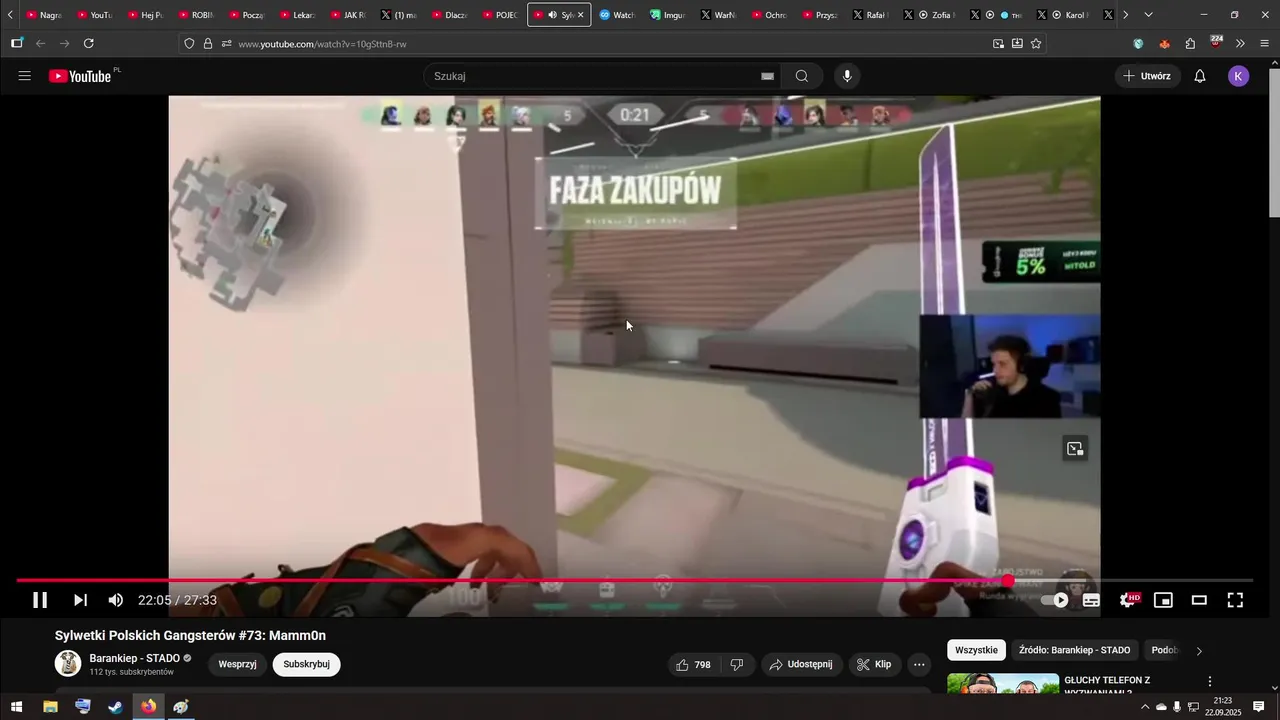Open GŁUCHY TELEFON video thumbnail
Viewport: 1280px width, 720px height.
pos(1003,683)
